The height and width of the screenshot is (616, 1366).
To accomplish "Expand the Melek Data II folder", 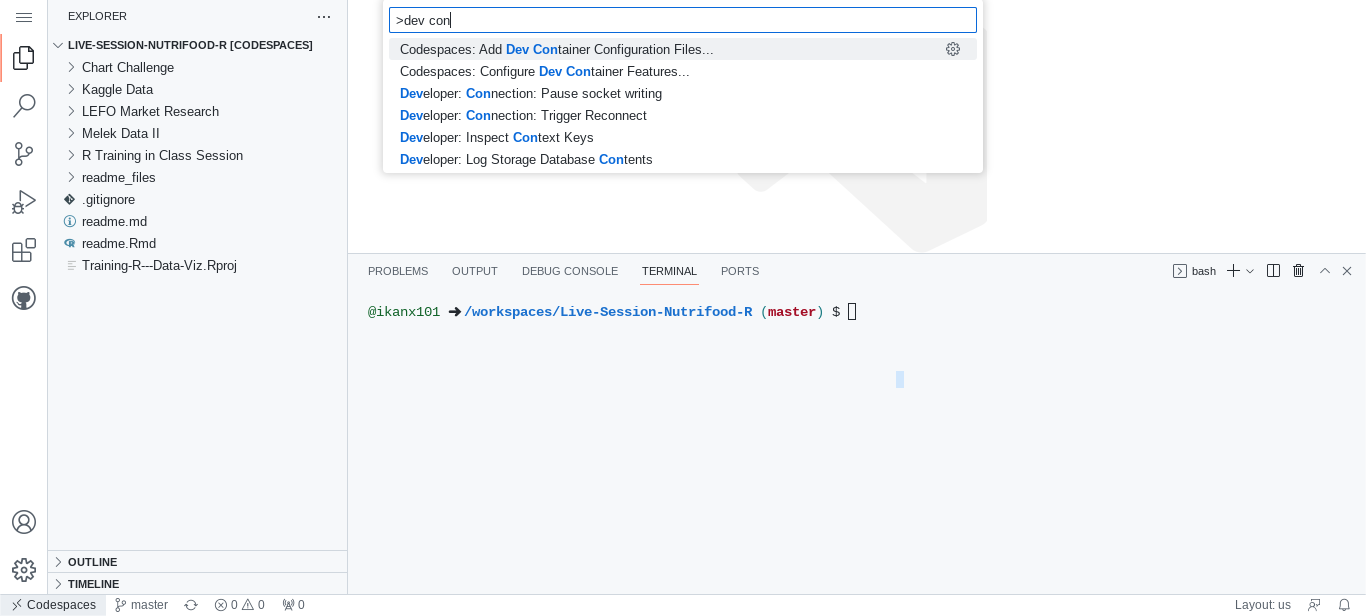I will [198, 133].
